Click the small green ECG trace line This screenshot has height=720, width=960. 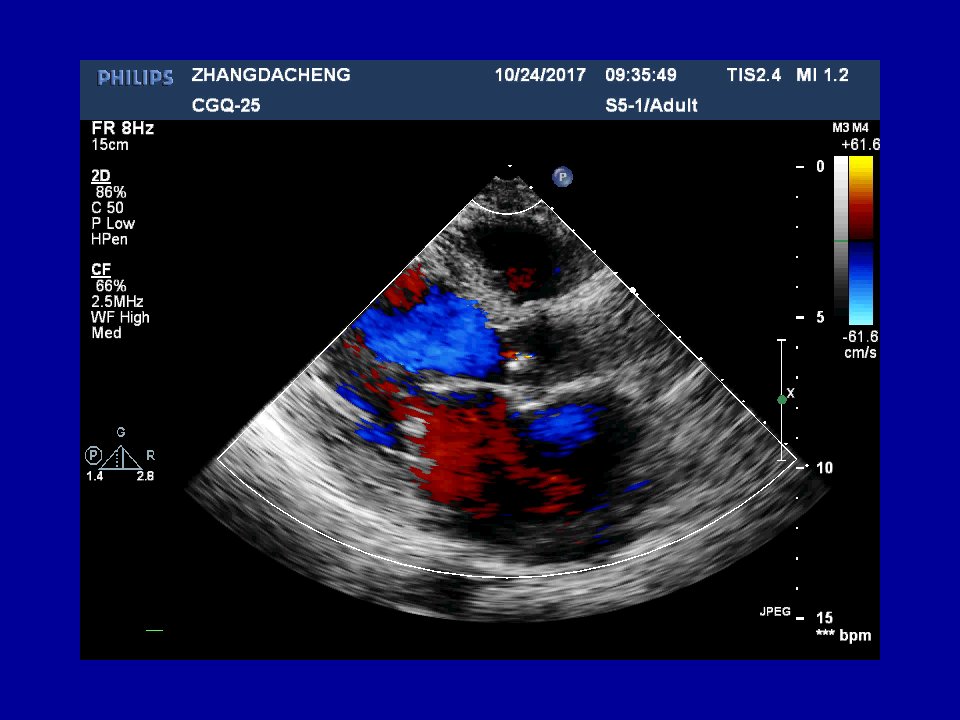pyautogui.click(x=154, y=630)
